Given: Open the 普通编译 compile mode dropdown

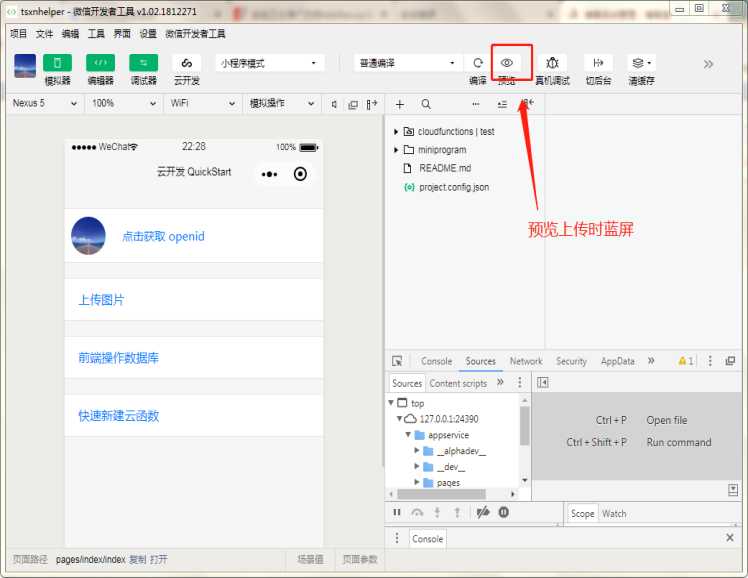Looking at the screenshot, I should tap(408, 63).
